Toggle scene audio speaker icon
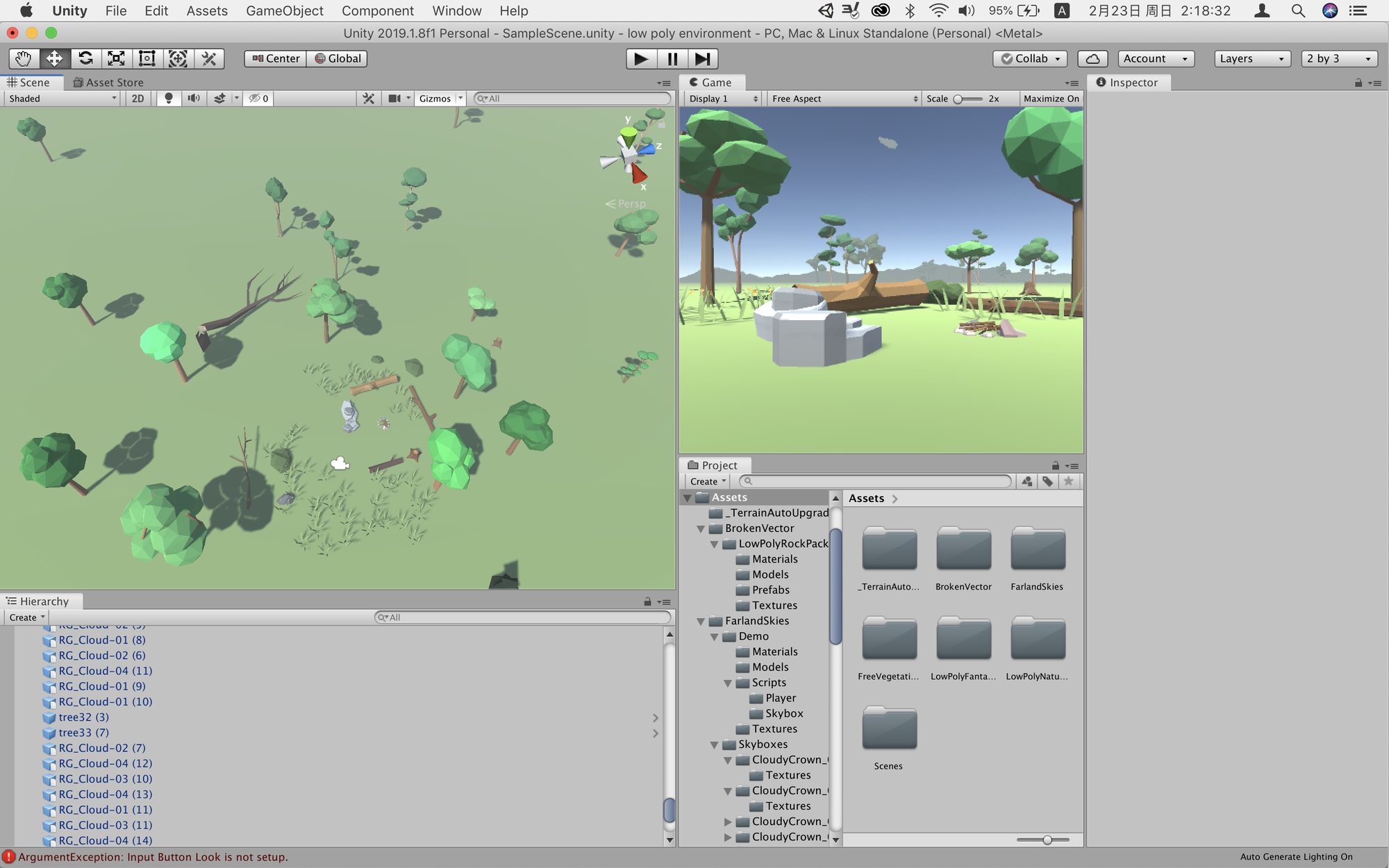 click(x=194, y=99)
